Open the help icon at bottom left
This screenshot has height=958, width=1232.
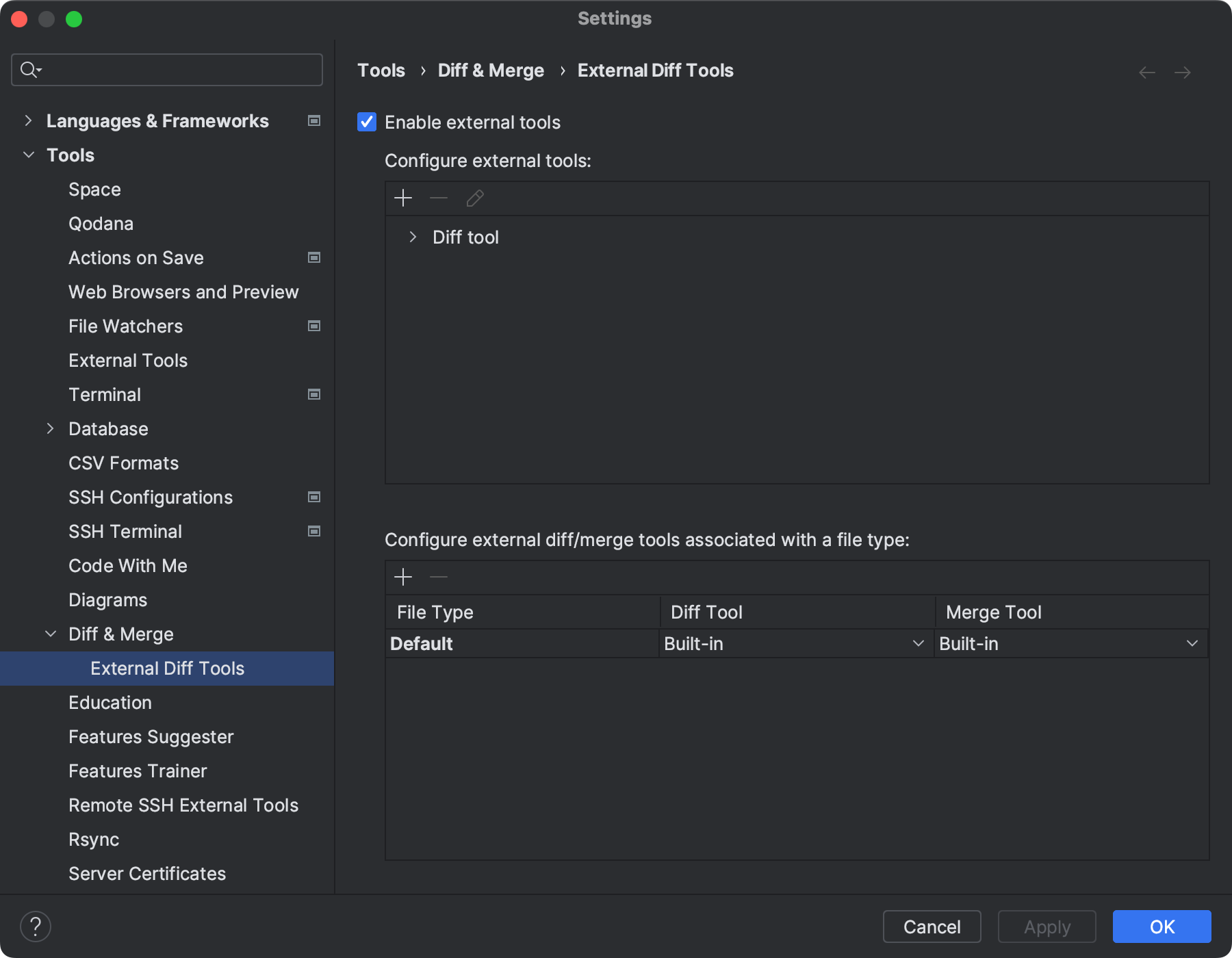(x=36, y=927)
